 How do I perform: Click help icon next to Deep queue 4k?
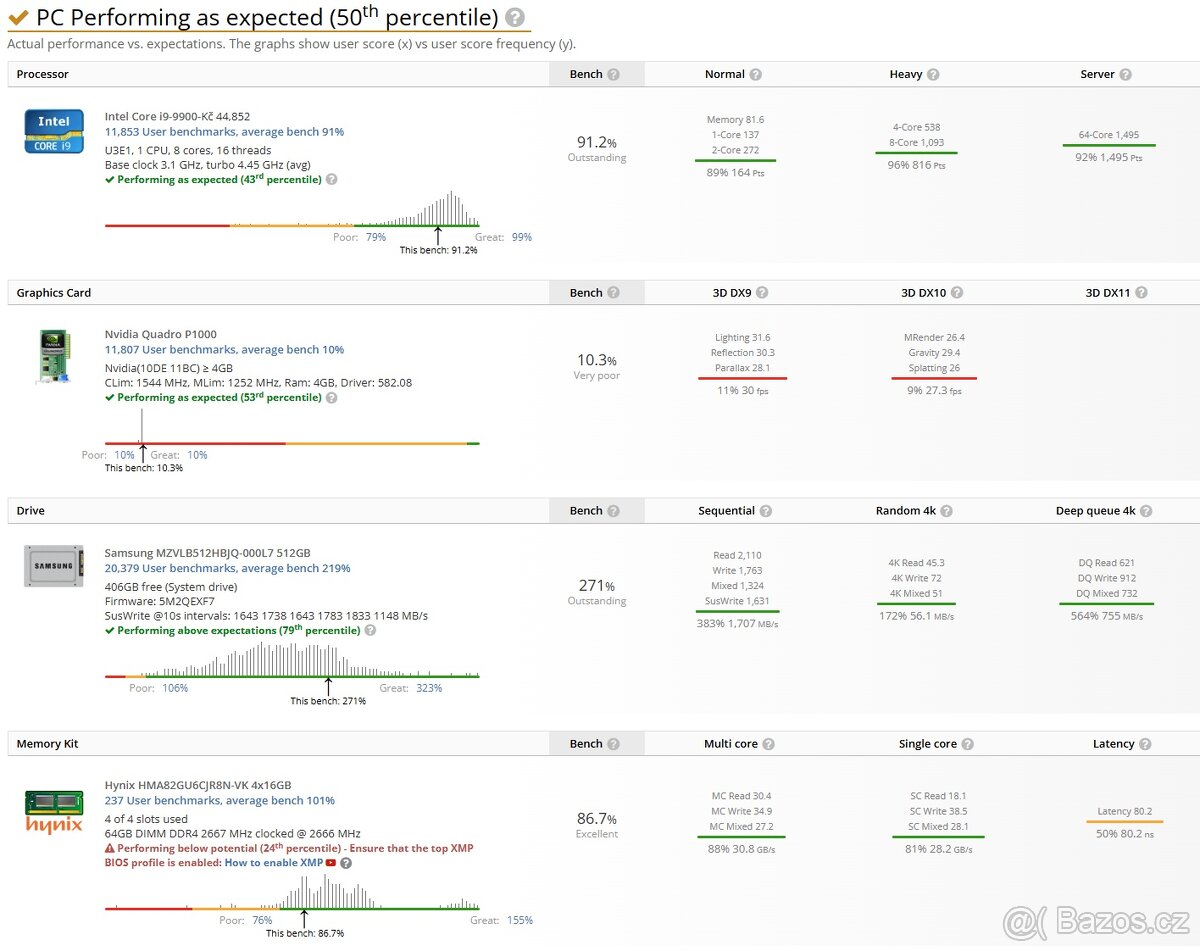[x=1146, y=511]
